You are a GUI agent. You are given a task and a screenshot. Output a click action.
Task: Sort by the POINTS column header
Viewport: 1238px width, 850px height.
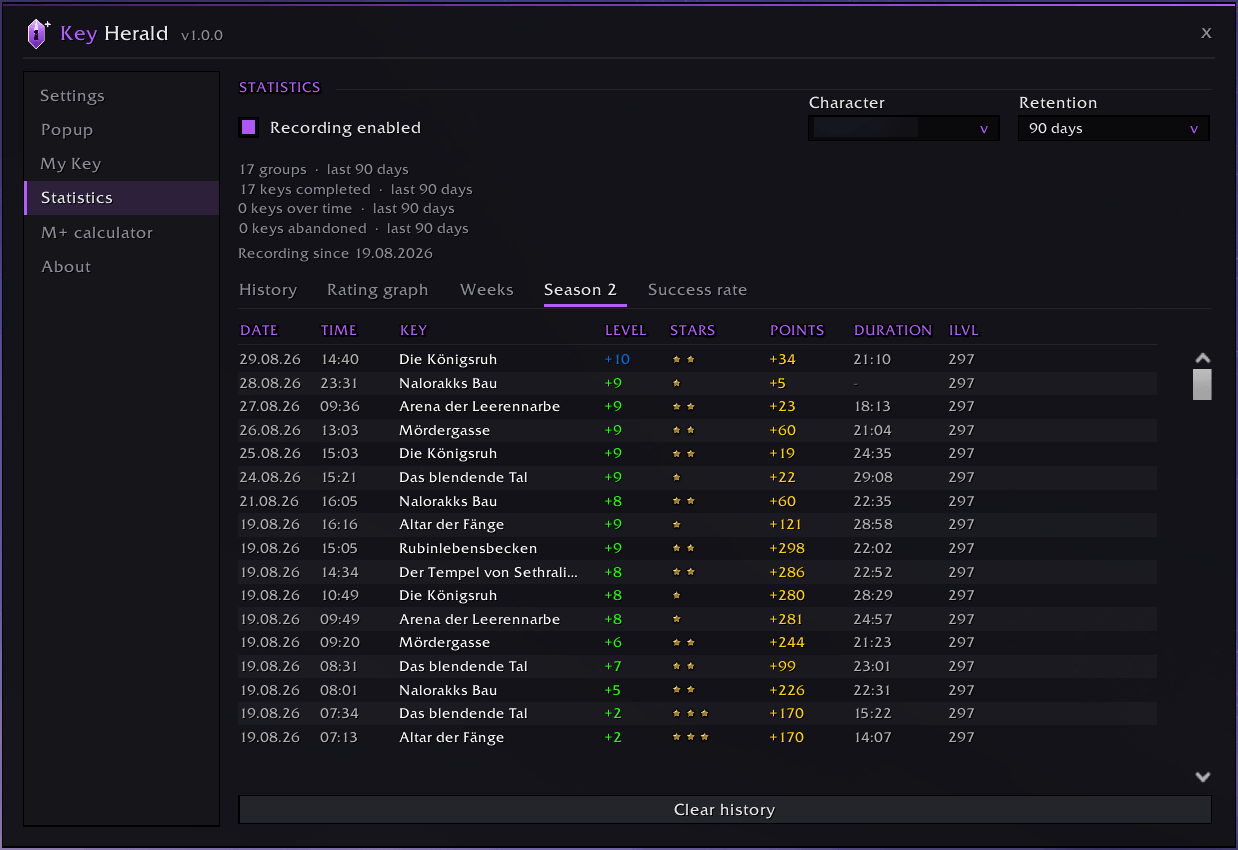point(797,330)
